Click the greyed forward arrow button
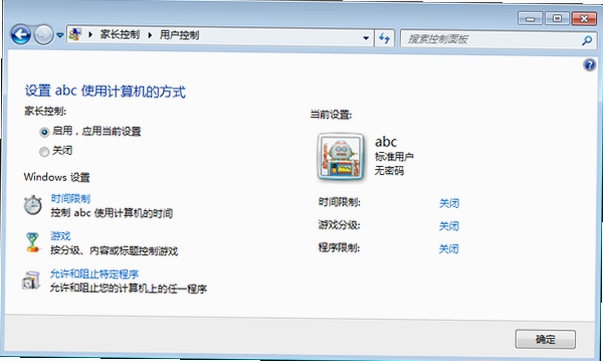The height and width of the screenshot is (361, 603). pos(43,35)
